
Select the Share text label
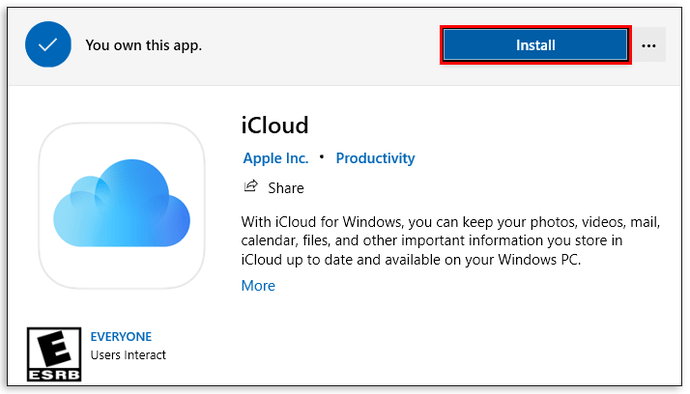tap(286, 188)
